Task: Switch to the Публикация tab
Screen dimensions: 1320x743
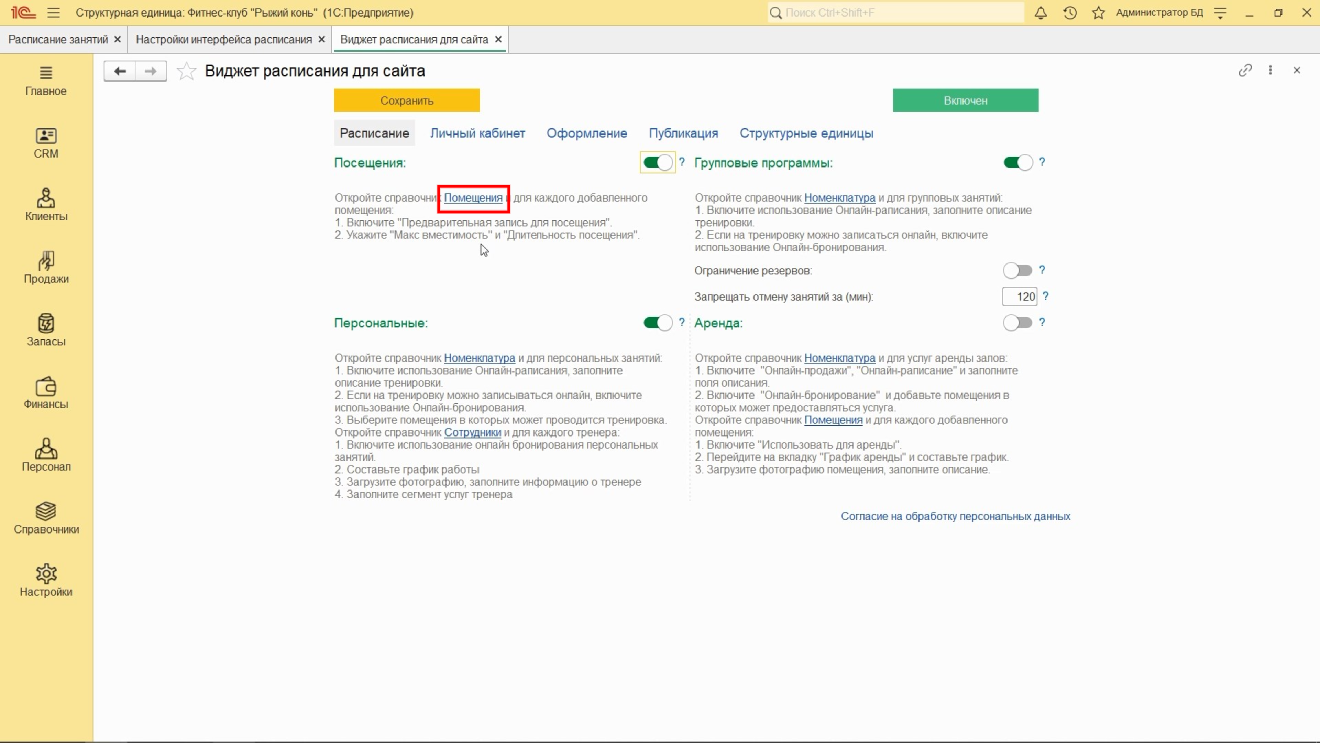Action: 683,133
